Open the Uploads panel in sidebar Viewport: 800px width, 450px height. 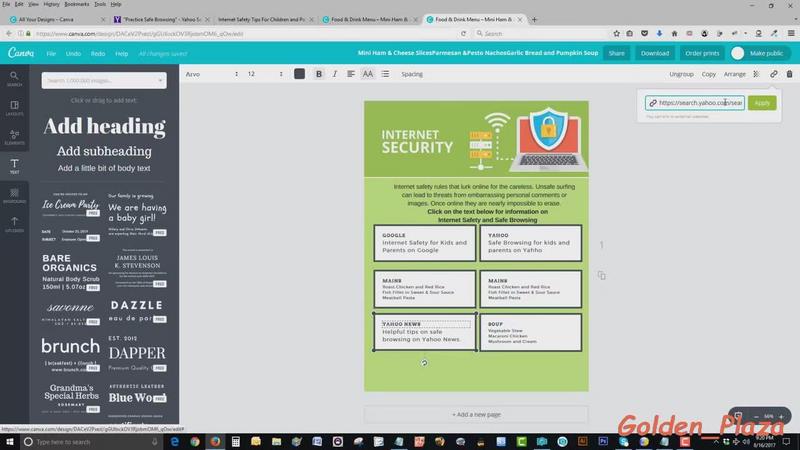[x=14, y=224]
